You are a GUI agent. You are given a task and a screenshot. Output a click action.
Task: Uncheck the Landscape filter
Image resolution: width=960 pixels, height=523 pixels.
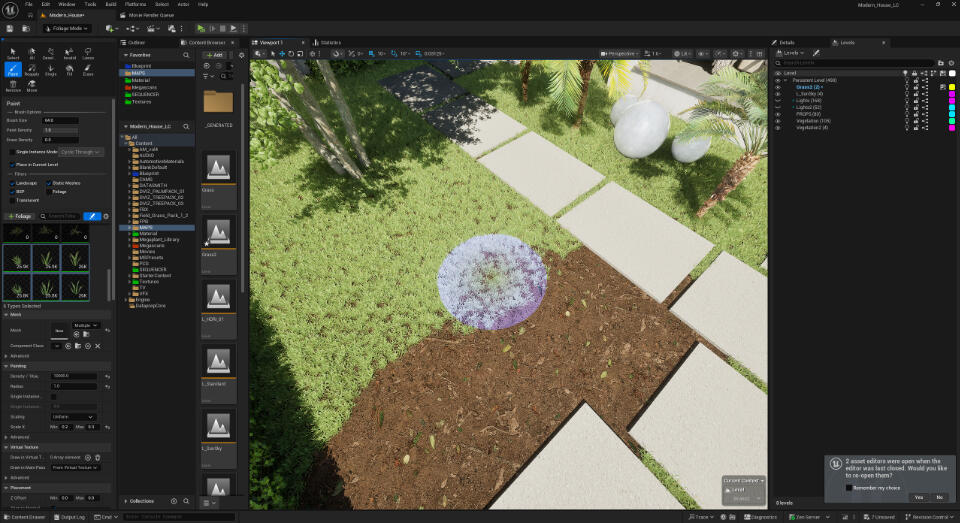point(12,183)
